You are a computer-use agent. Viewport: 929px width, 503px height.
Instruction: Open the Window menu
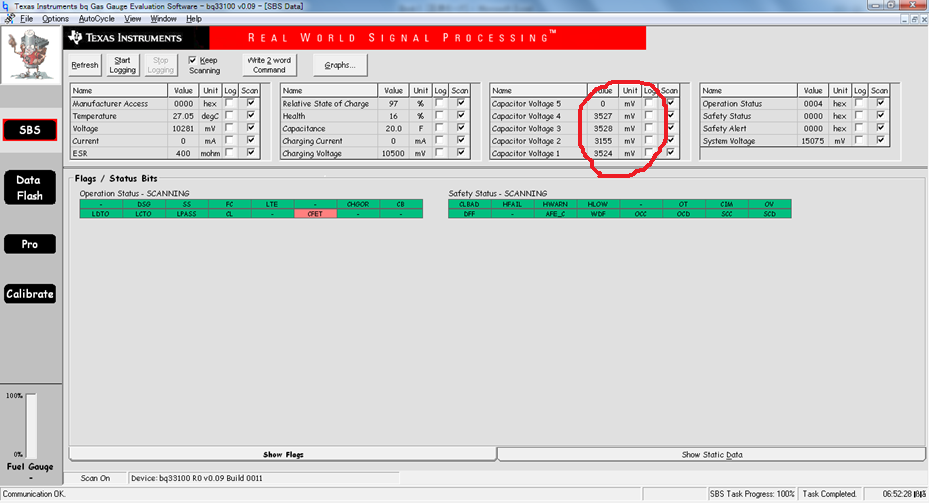coord(164,19)
